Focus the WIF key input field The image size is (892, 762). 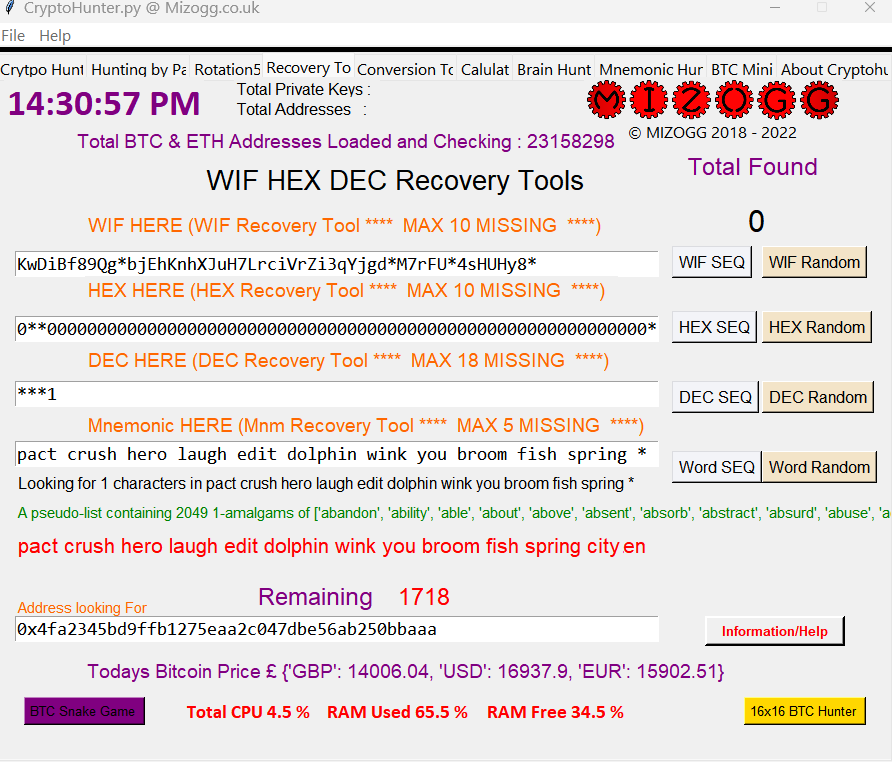click(337, 264)
